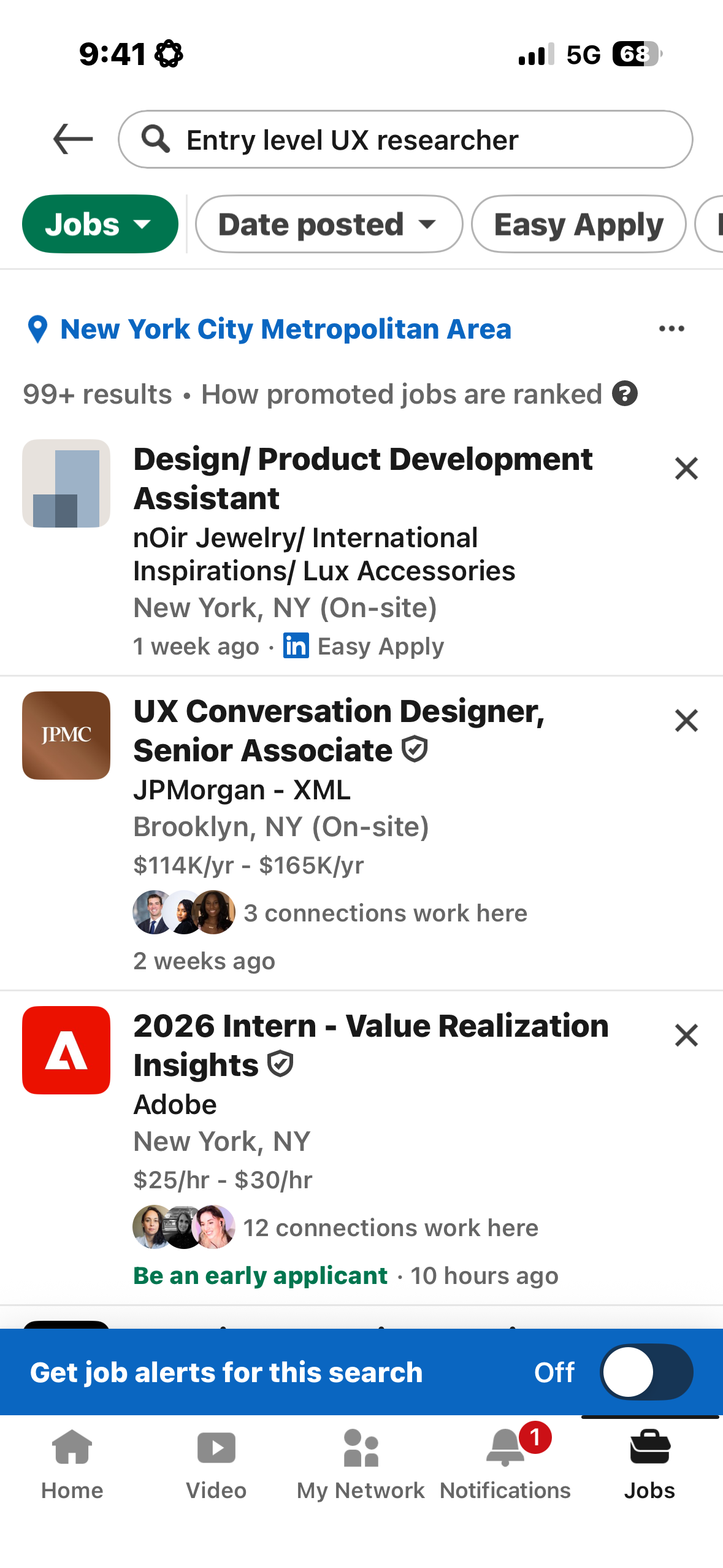The width and height of the screenshot is (723, 1568).
Task: Dismiss the Design/Product Development Assistant job
Action: pyautogui.click(x=686, y=469)
